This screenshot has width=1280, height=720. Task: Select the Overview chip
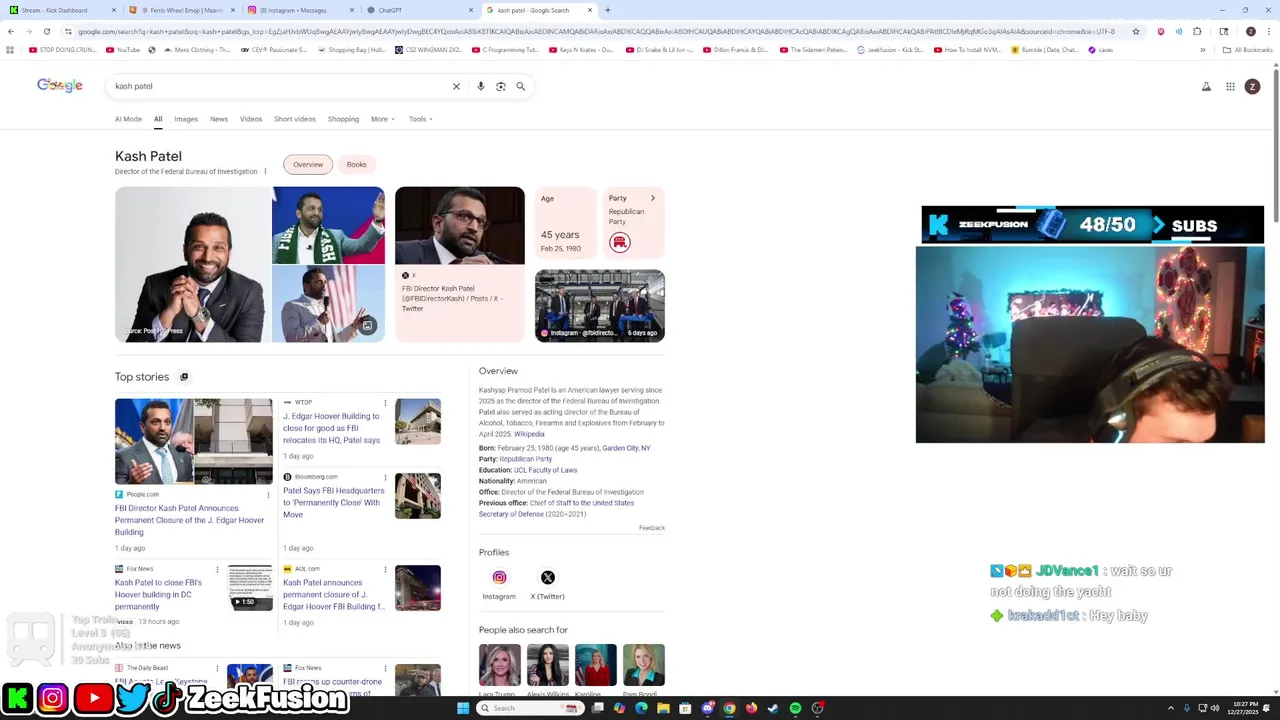click(x=308, y=164)
